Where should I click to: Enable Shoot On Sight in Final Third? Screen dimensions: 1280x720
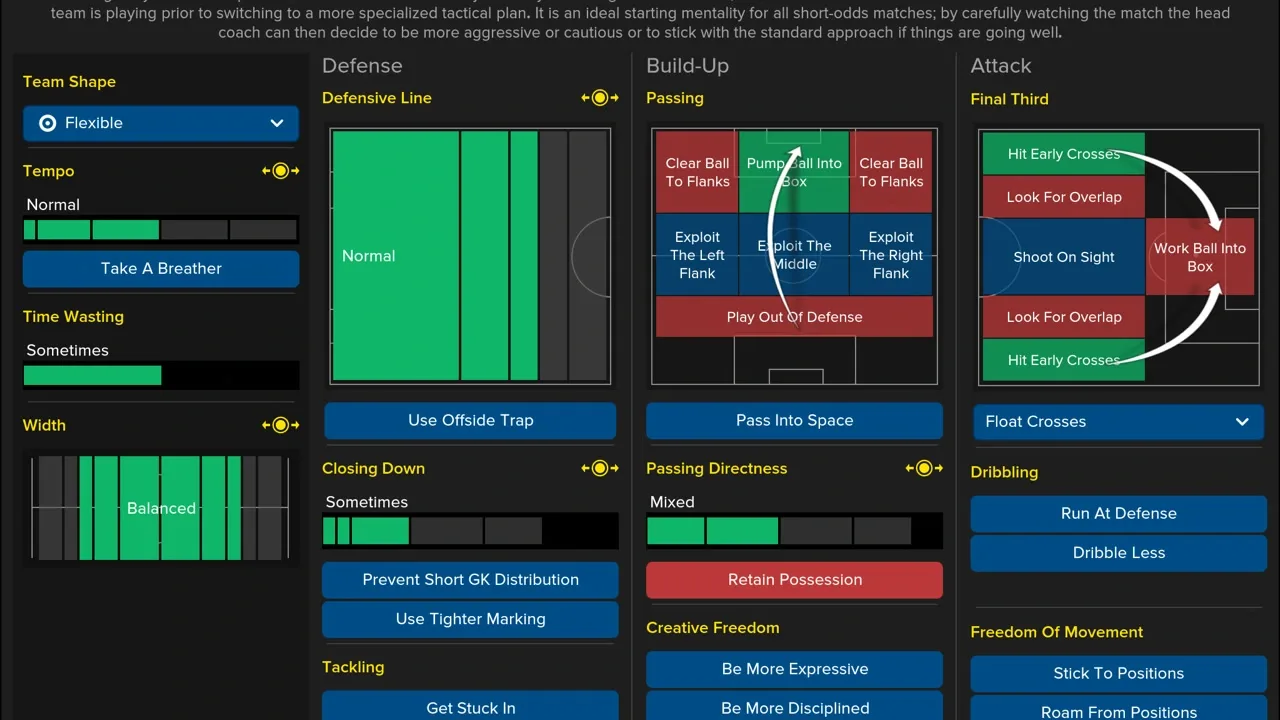(x=1063, y=257)
